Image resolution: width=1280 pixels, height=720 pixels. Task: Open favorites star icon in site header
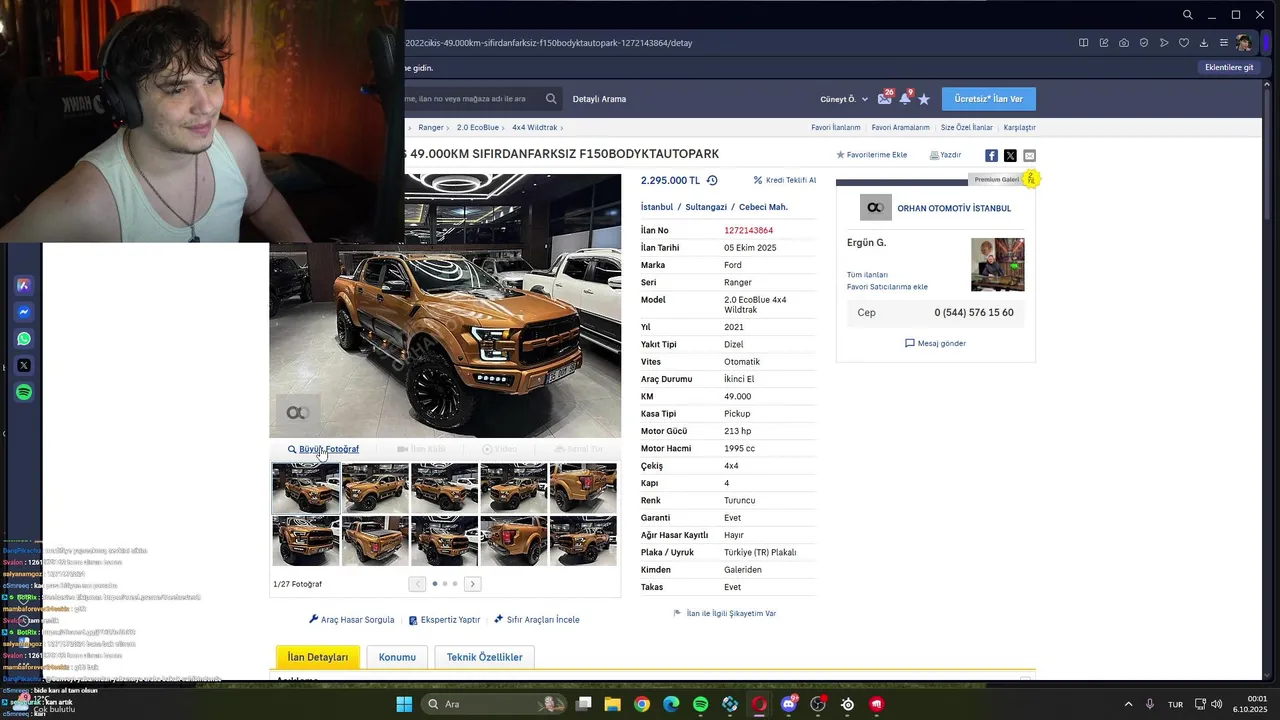point(924,99)
